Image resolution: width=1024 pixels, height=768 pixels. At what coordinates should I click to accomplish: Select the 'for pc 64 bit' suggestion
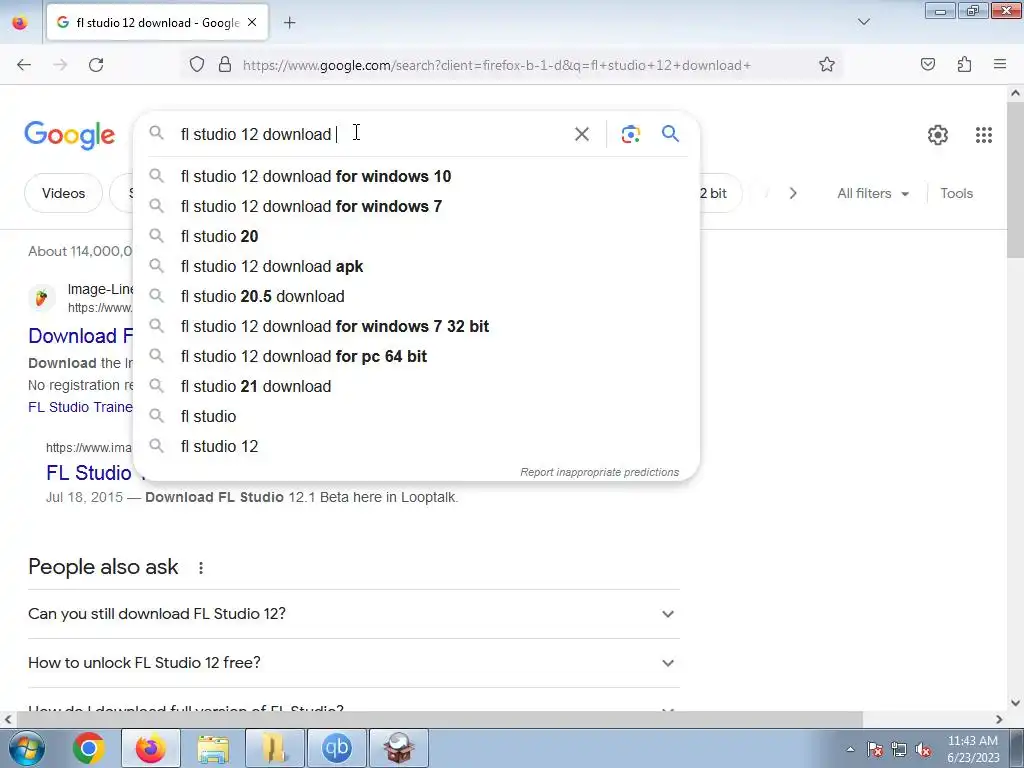416,357
